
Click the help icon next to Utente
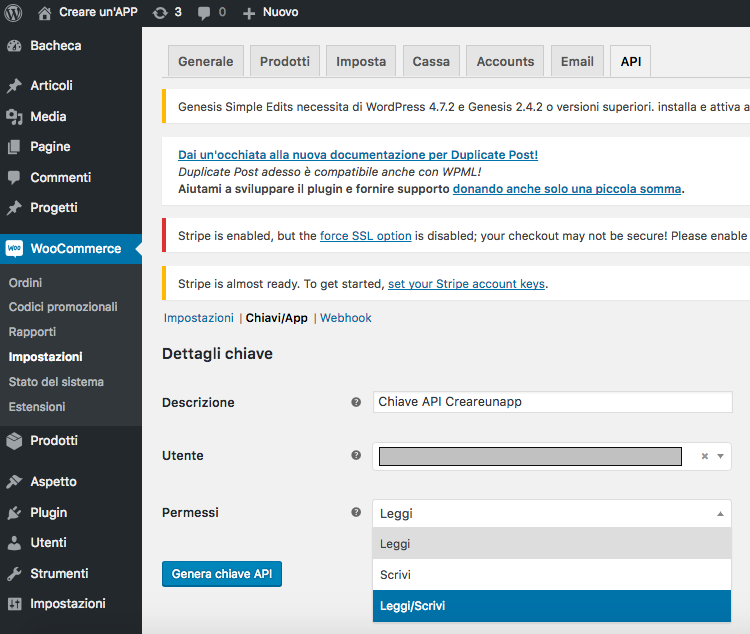356,455
